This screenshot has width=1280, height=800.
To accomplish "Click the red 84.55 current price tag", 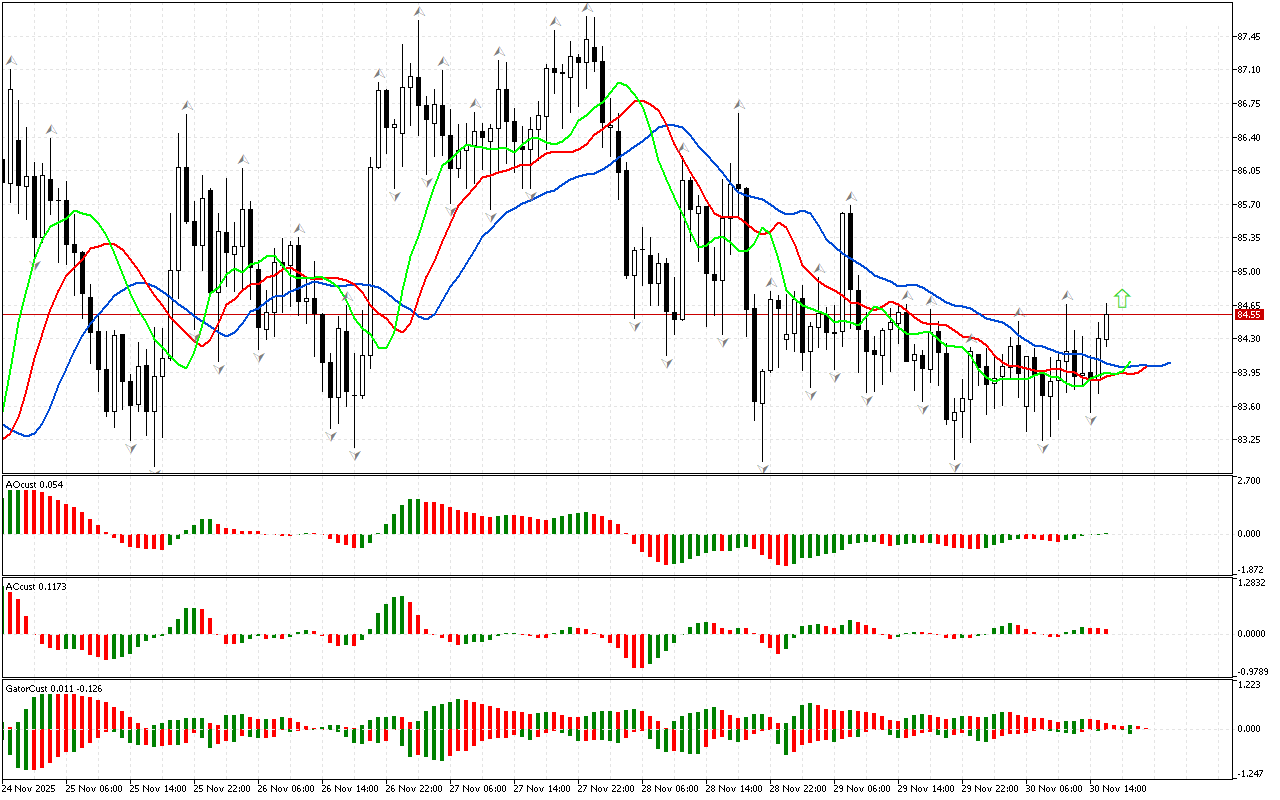I will click(x=1249, y=314).
